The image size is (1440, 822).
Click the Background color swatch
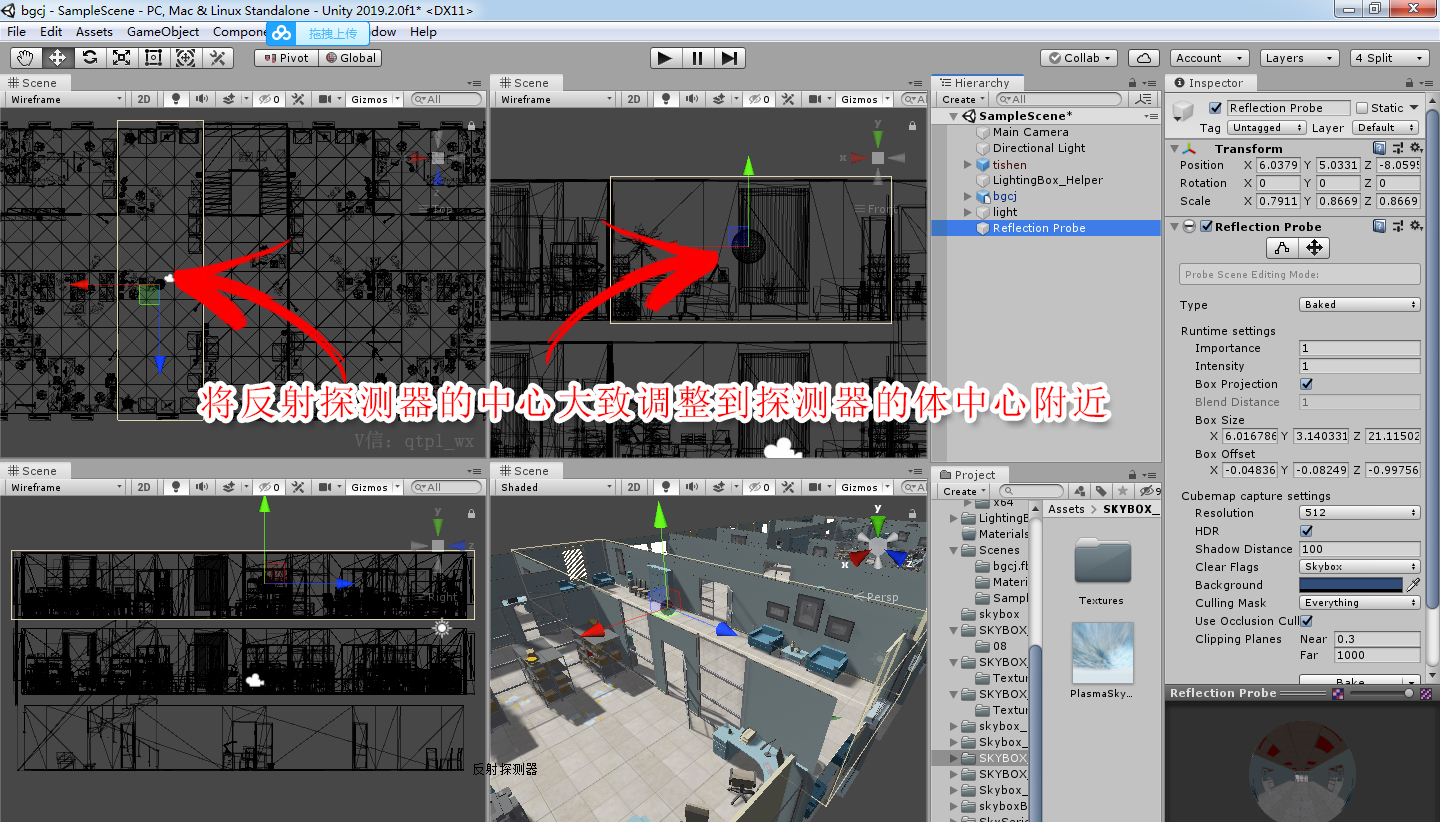1350,585
